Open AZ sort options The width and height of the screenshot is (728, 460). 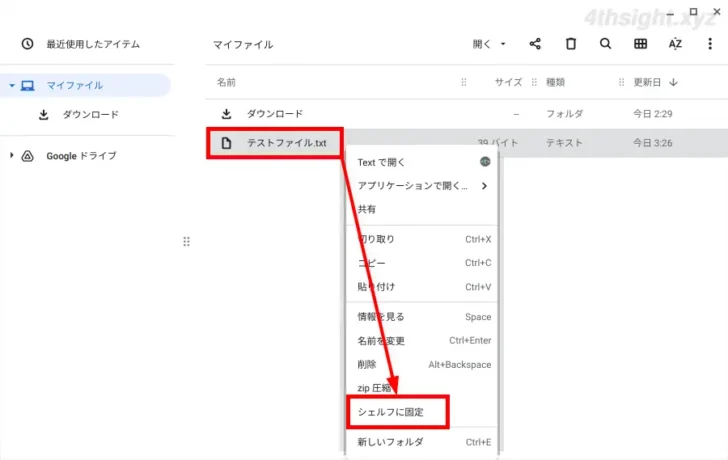pyautogui.click(x=675, y=44)
